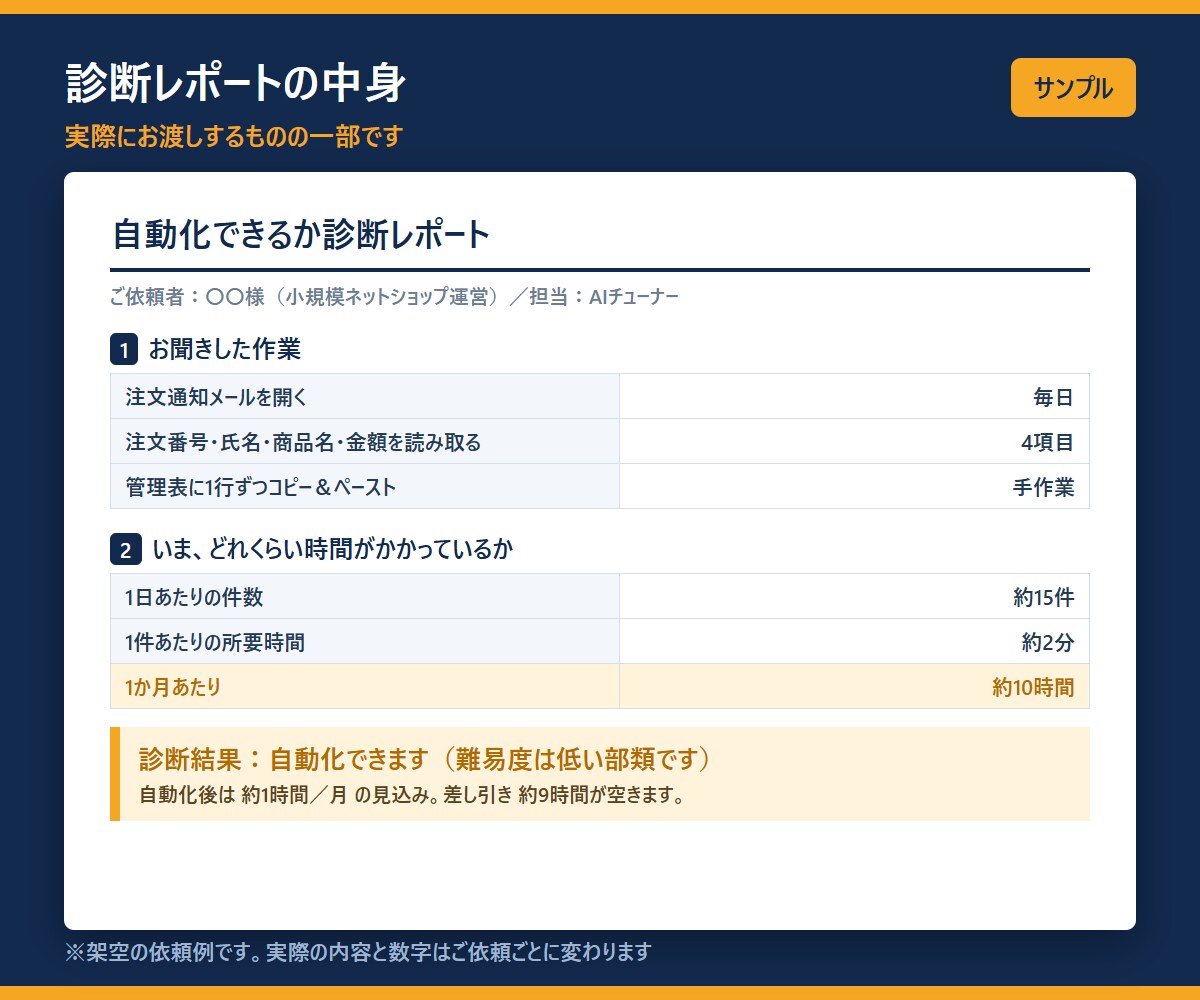
Task: Click the number 2 section badge
Action: pyautogui.click(x=124, y=551)
